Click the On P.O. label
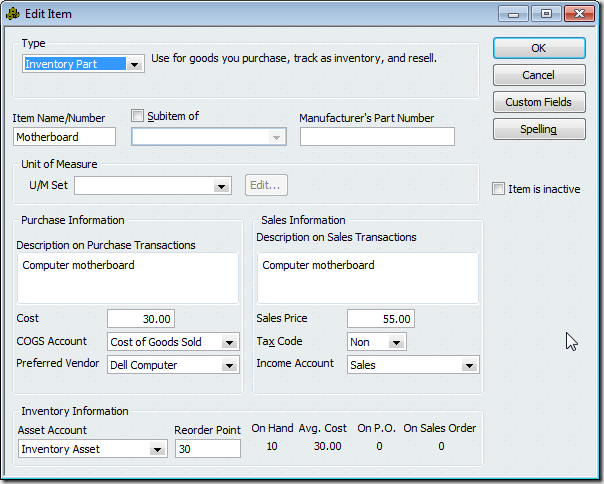604x484 pixels. [x=376, y=428]
